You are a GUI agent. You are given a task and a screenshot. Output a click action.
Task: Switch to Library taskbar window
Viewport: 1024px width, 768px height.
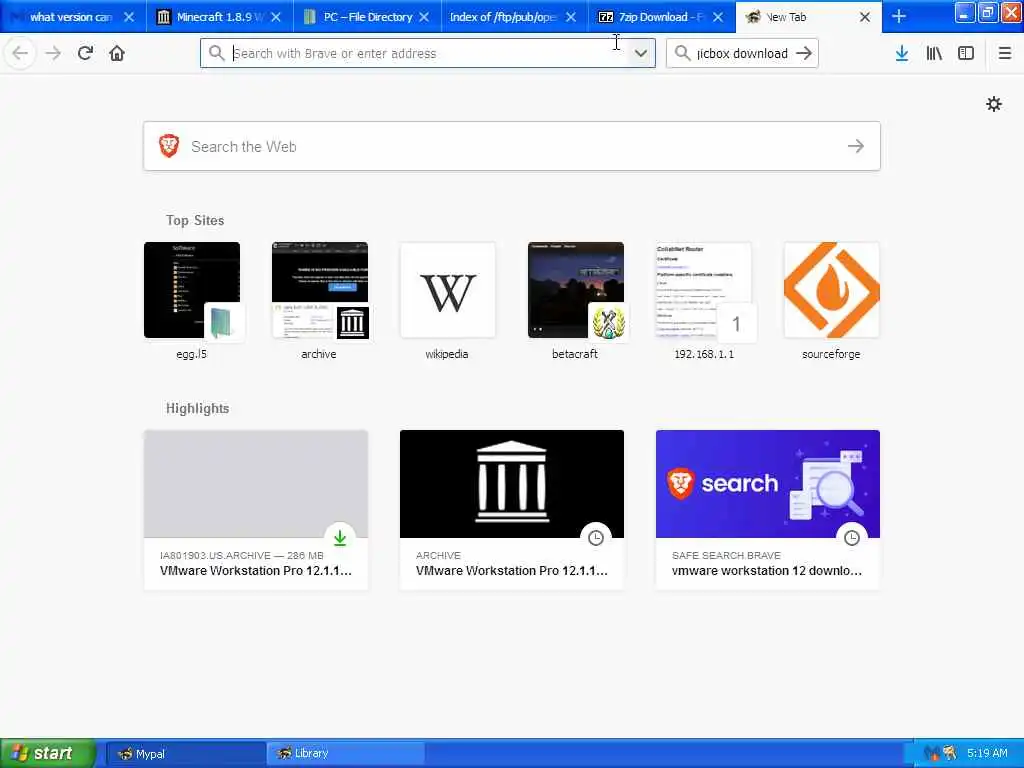[x=345, y=754]
